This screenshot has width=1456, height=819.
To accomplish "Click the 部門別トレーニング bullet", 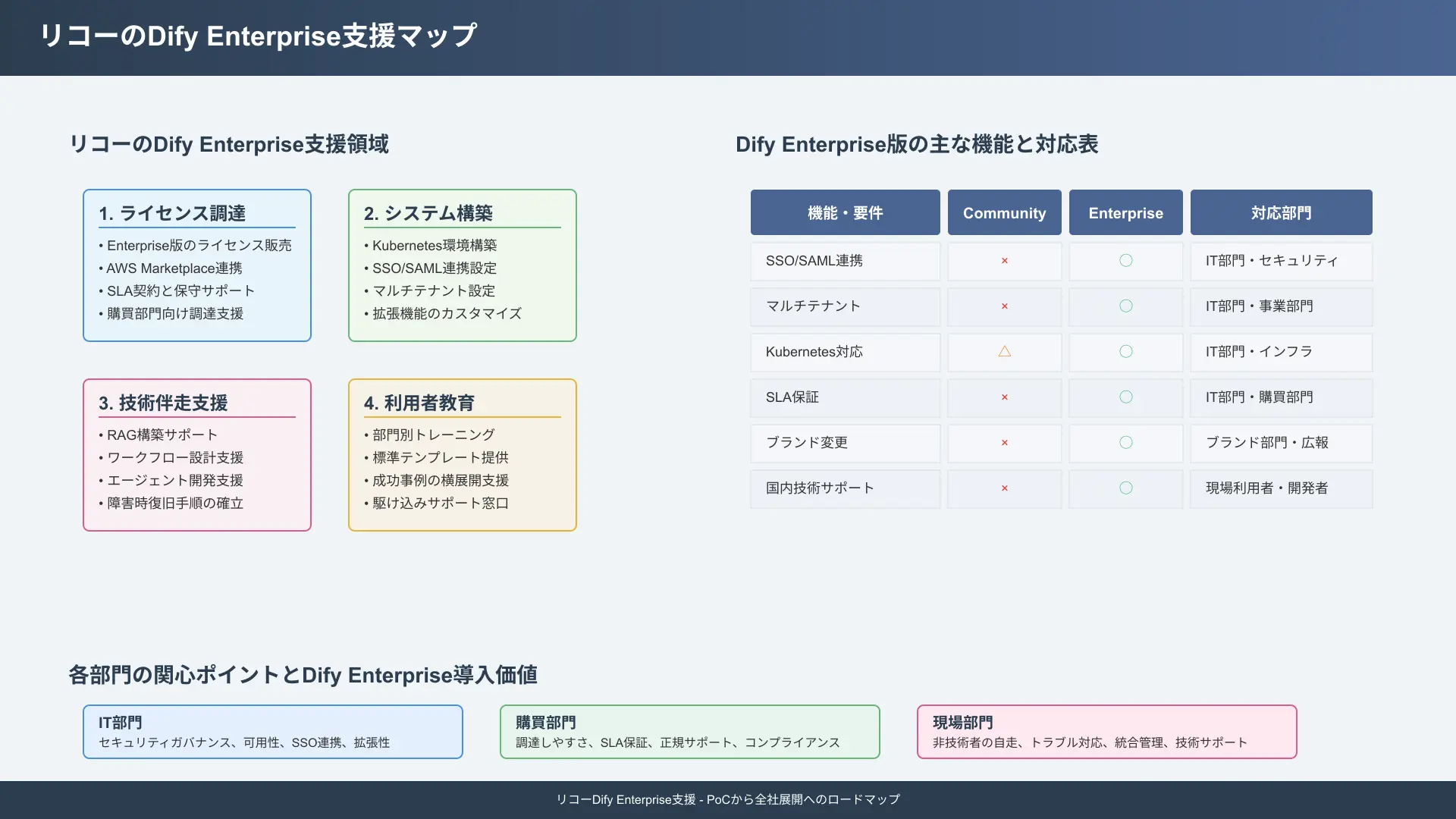I will [x=430, y=435].
